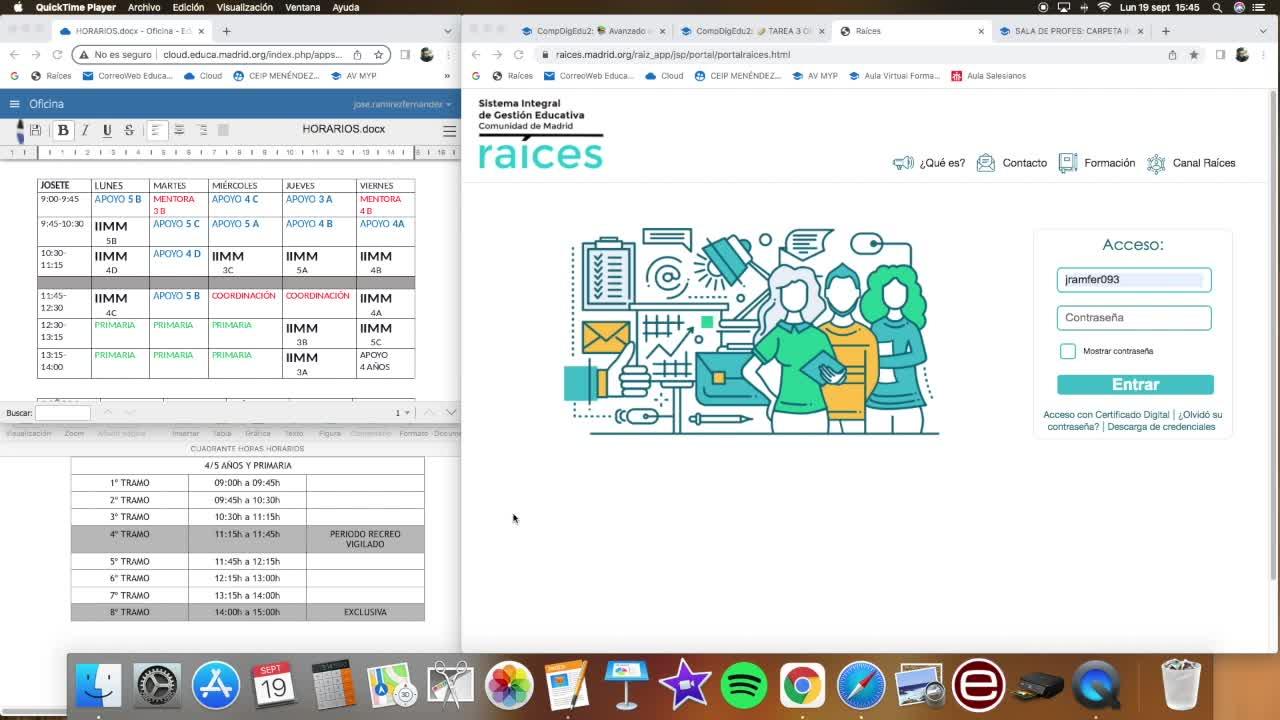Open Aula Virtual Forma... bookmark
Screen dimensions: 1280x720
click(x=893, y=76)
